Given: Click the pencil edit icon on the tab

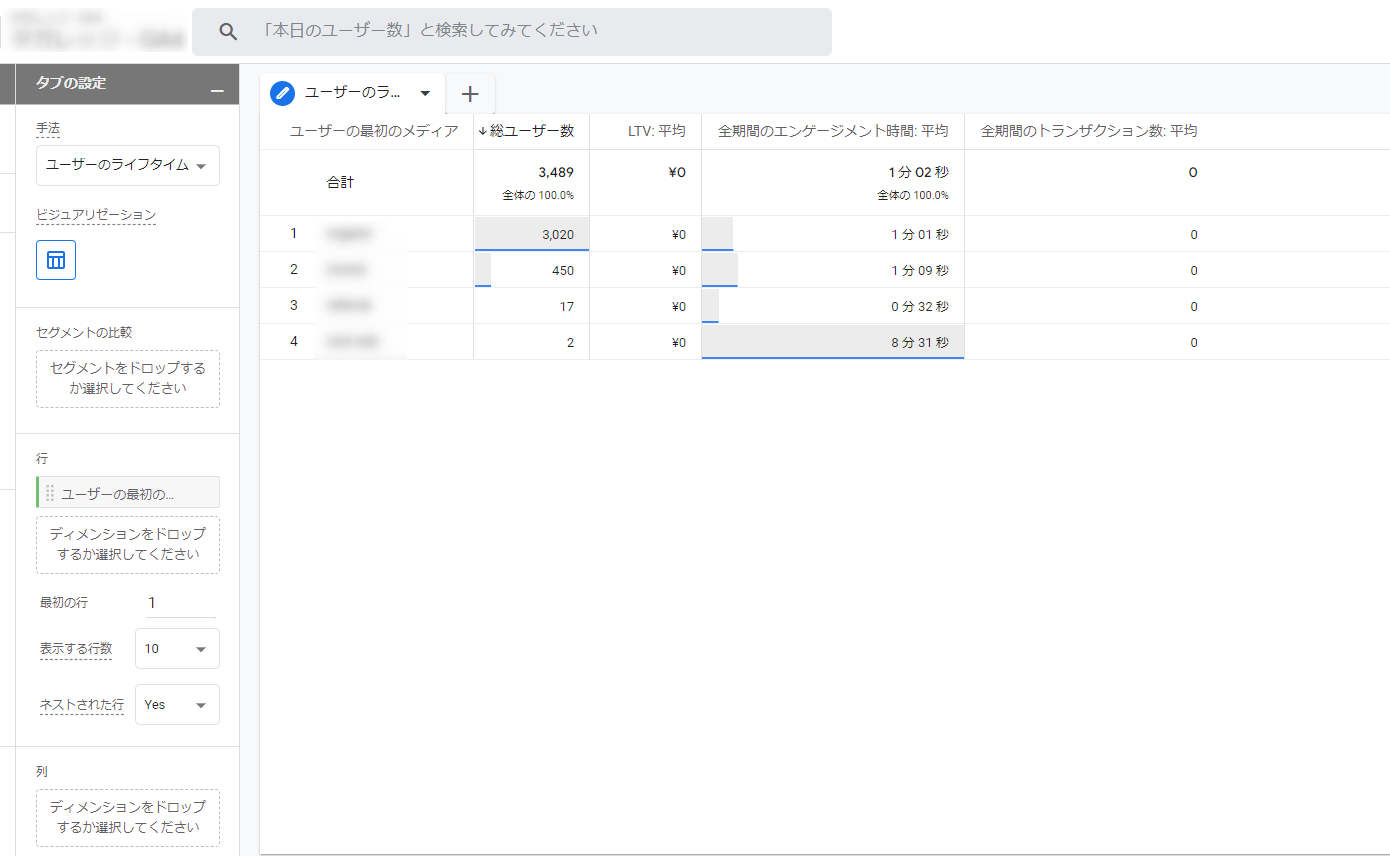Looking at the screenshot, I should click(283, 93).
